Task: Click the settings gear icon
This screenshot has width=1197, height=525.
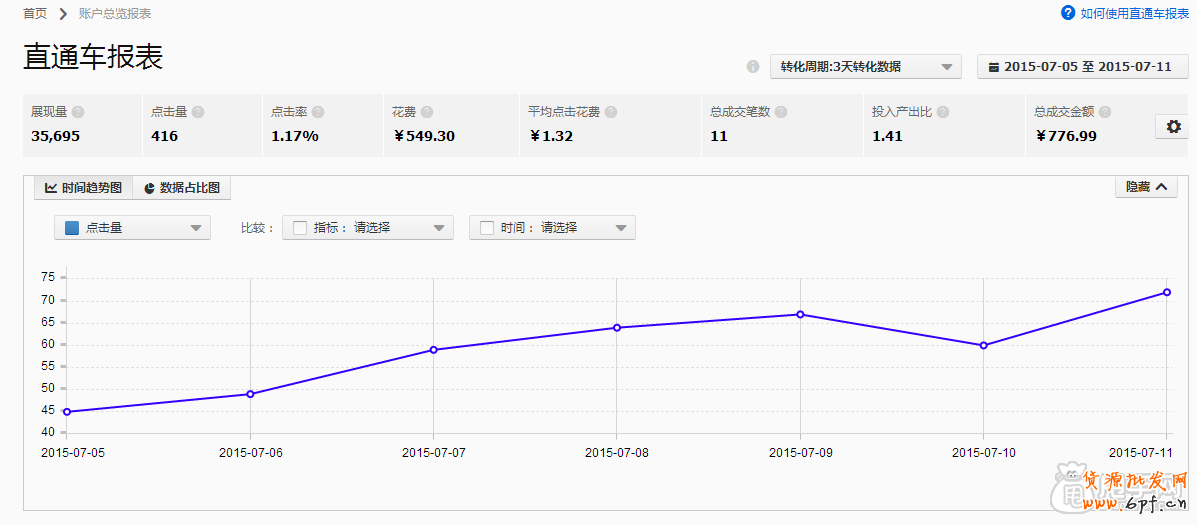Action: click(x=1171, y=127)
